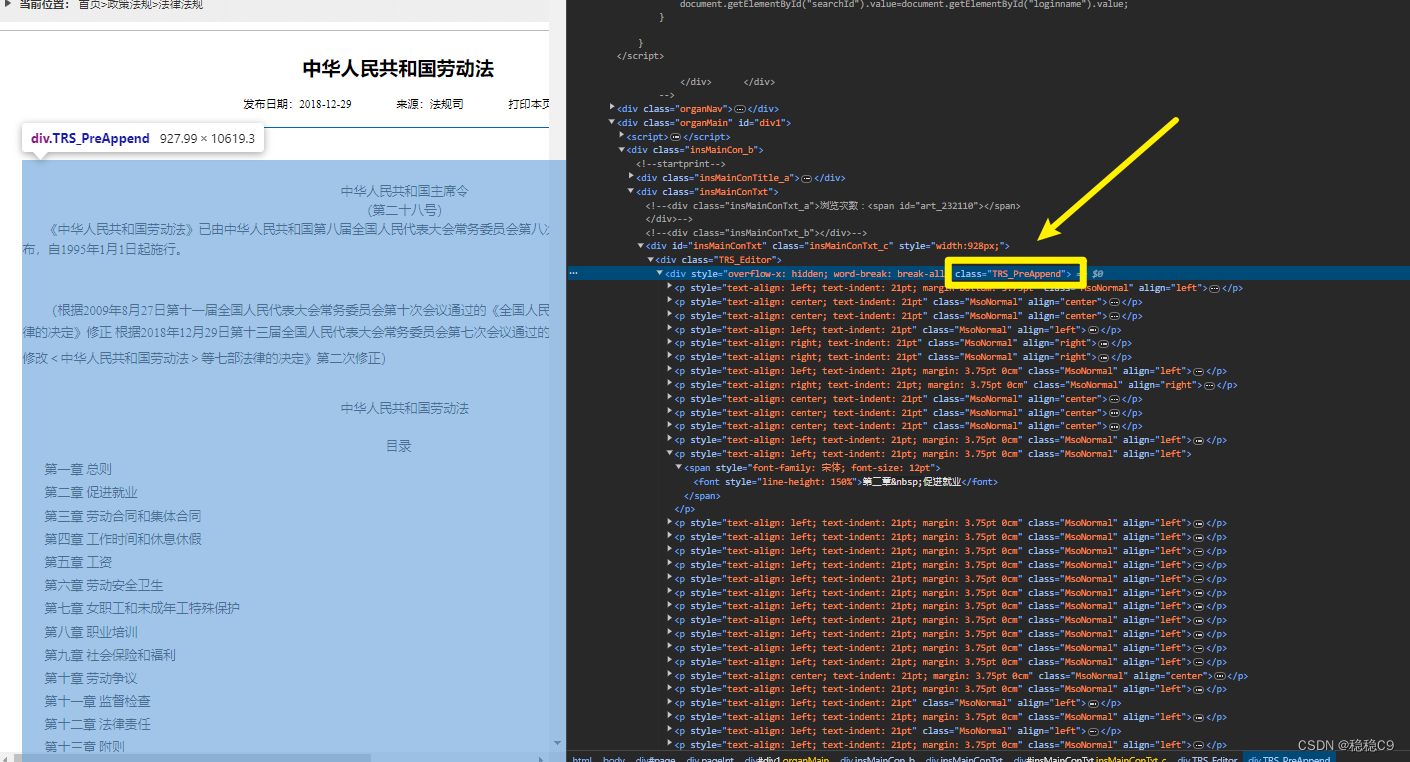This screenshot has width=1410, height=762.
Task: Open the 首页 breadcrumb link on webpage
Action: click(91, 5)
